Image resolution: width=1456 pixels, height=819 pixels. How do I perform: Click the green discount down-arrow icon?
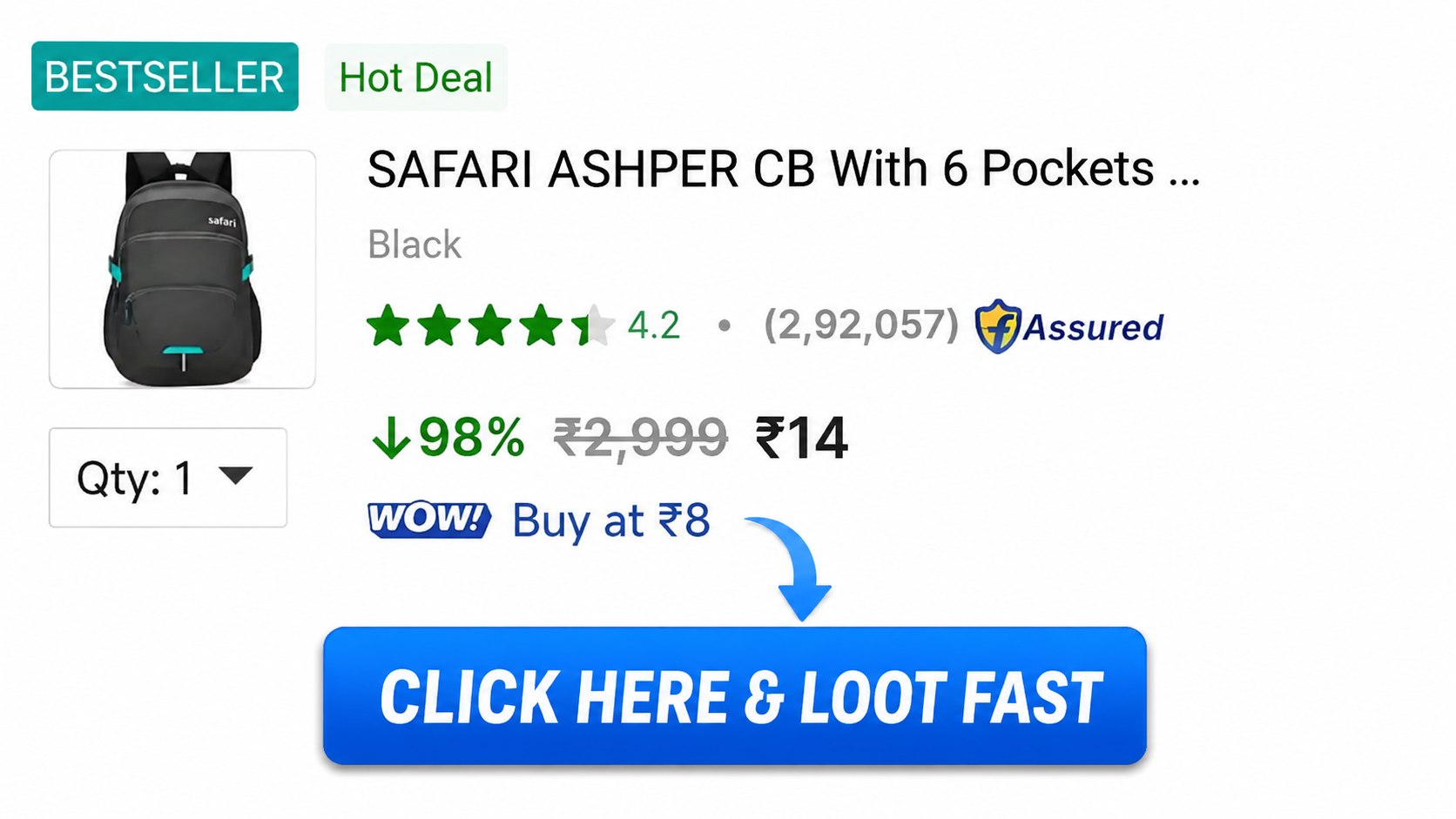click(390, 437)
